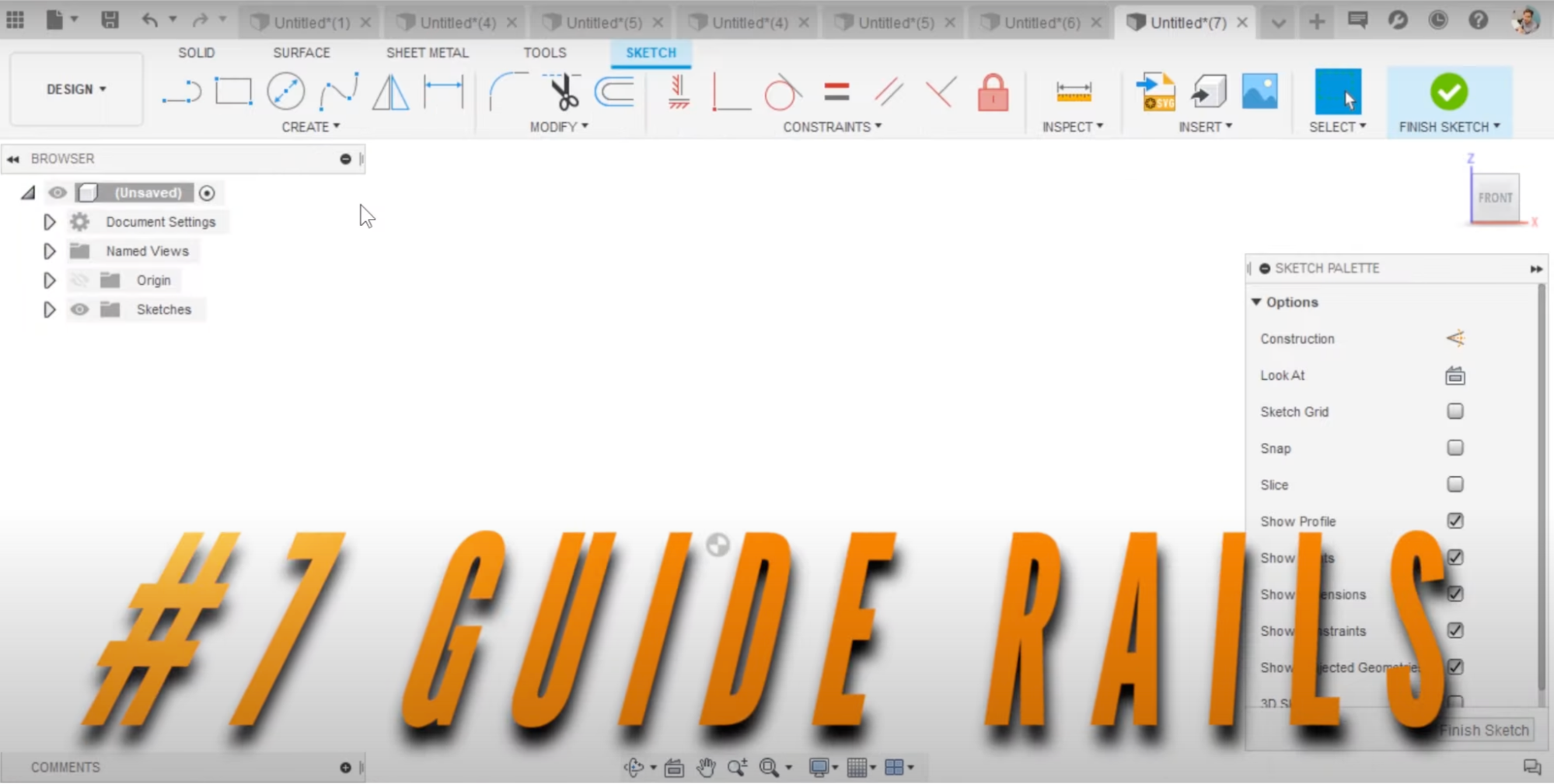This screenshot has height=784, width=1554.
Task: Toggle visibility of the Unsaved component
Action: coord(58,193)
